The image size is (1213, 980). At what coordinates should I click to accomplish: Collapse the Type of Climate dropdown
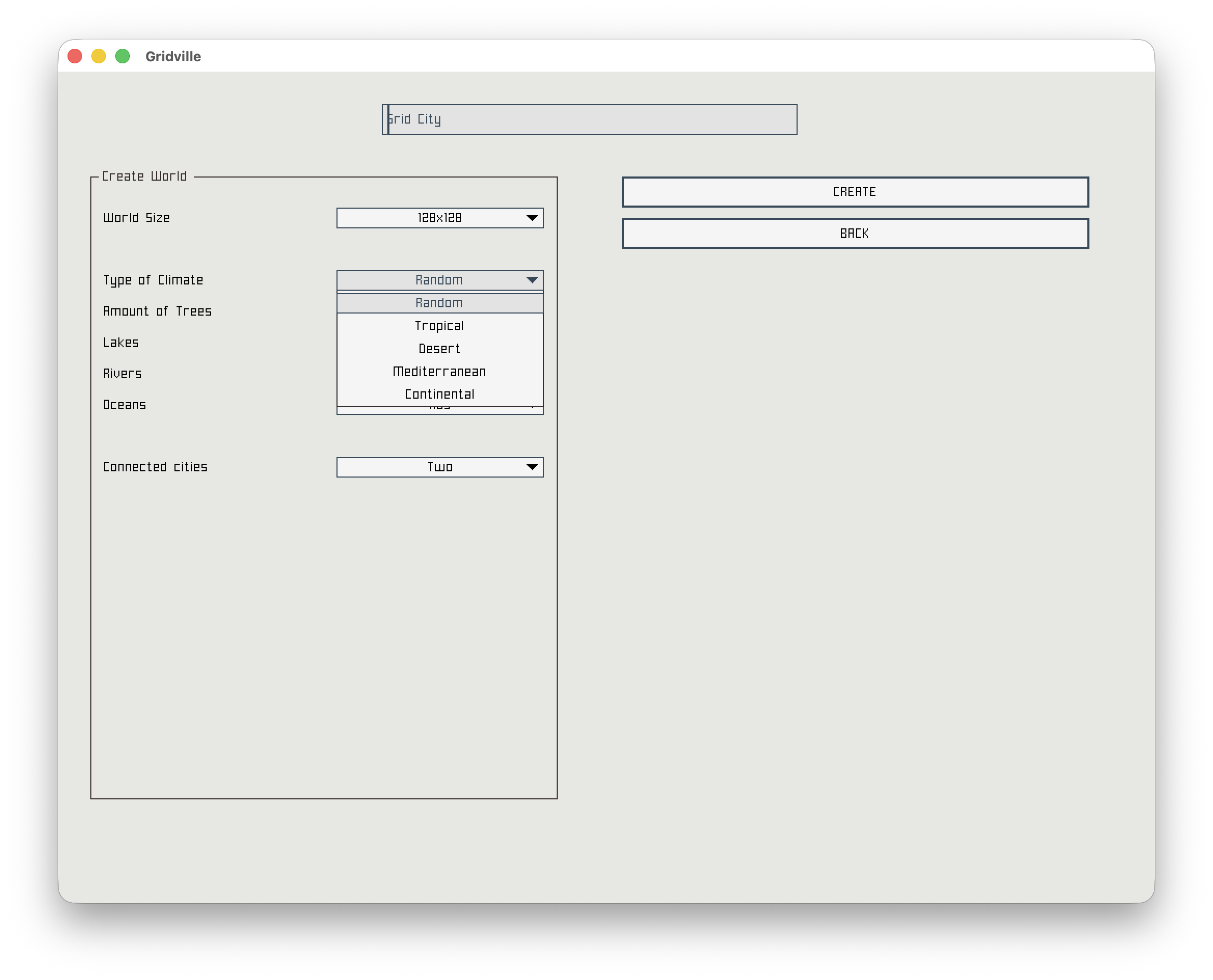pos(440,280)
